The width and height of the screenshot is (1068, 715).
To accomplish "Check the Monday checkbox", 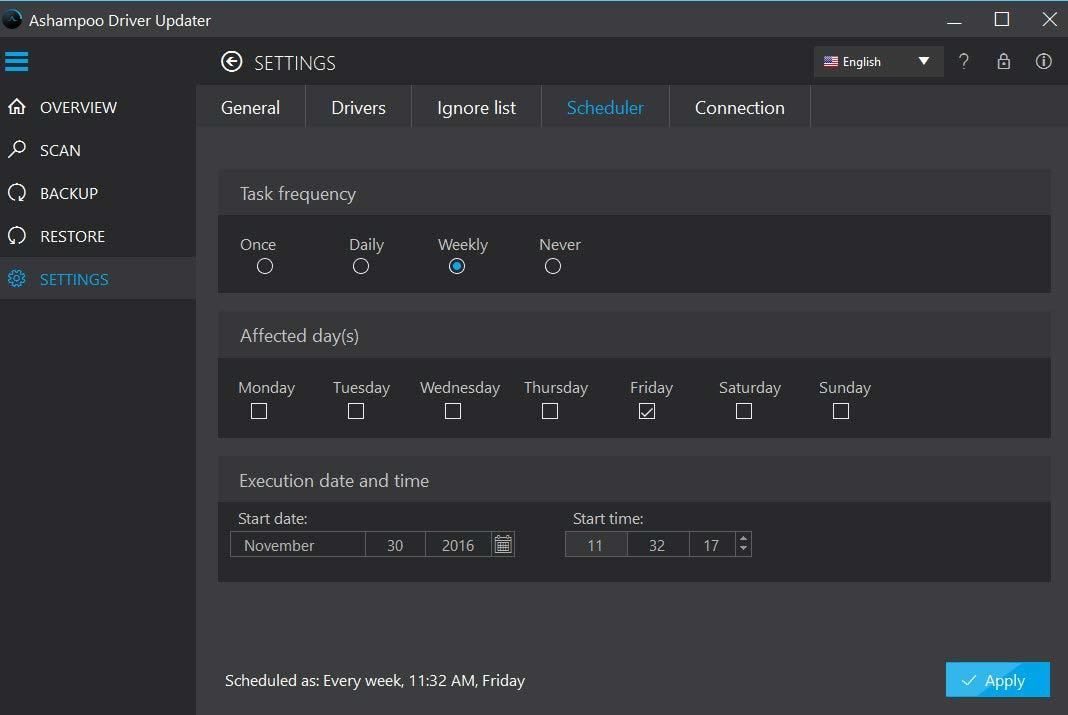I will pos(259,411).
